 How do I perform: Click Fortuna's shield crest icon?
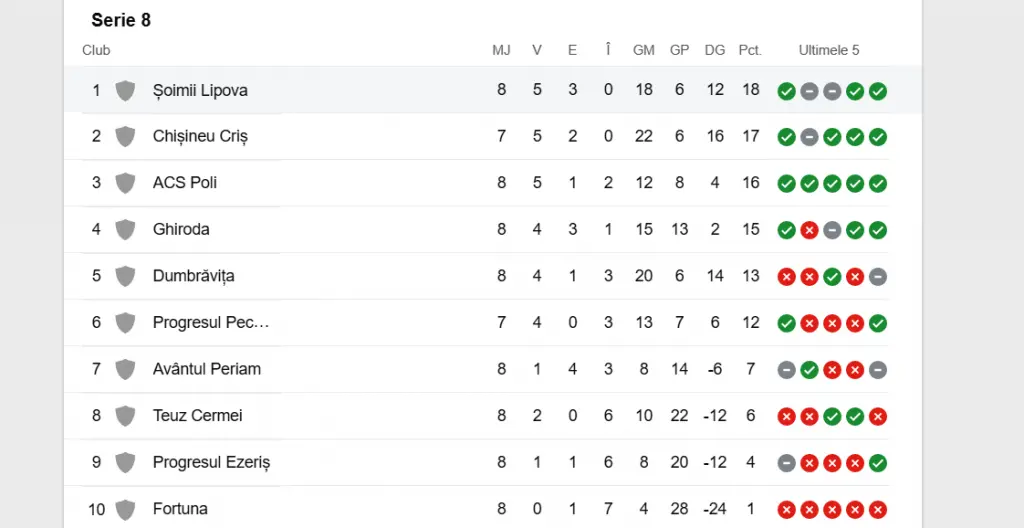(x=125, y=509)
